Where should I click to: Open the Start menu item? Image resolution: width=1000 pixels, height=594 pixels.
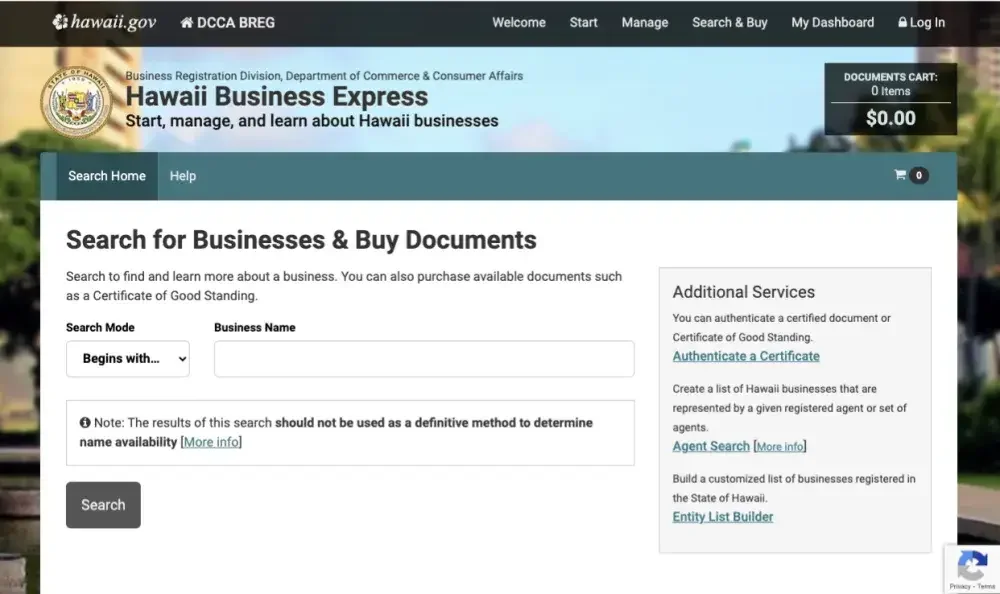584,22
